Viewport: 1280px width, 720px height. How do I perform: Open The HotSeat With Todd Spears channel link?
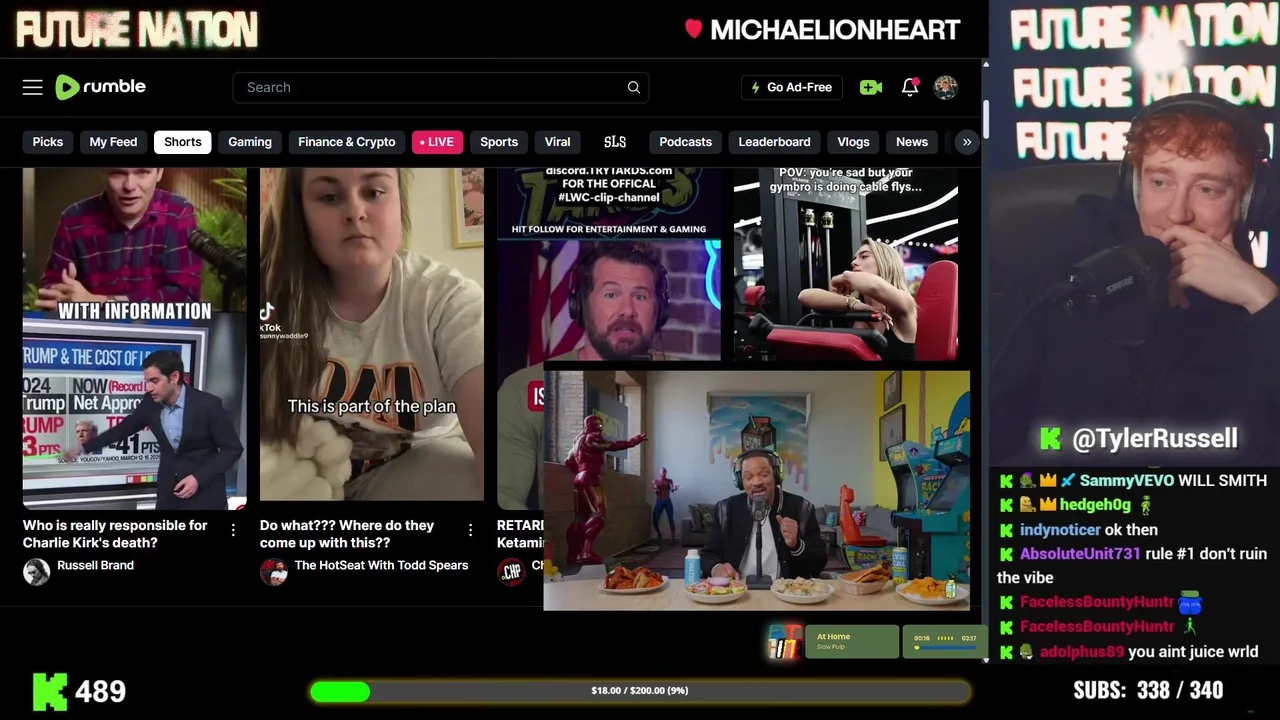[x=381, y=566]
